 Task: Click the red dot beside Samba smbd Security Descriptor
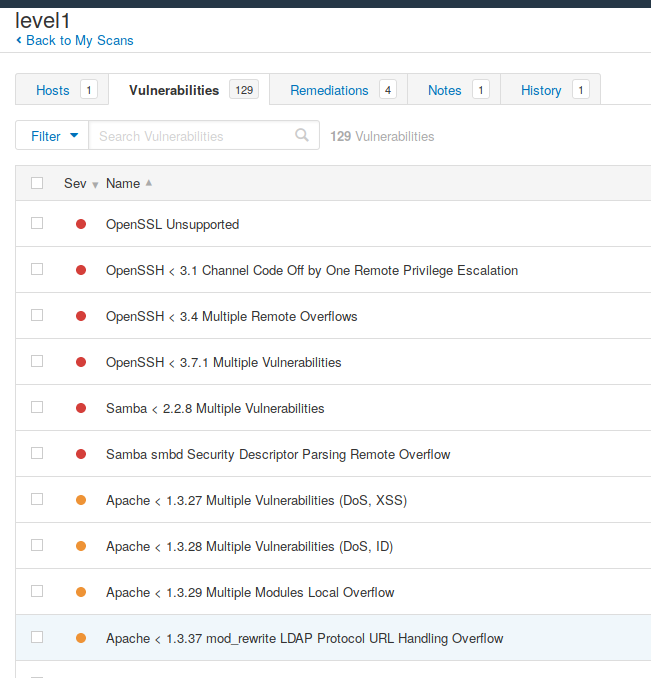(81, 454)
